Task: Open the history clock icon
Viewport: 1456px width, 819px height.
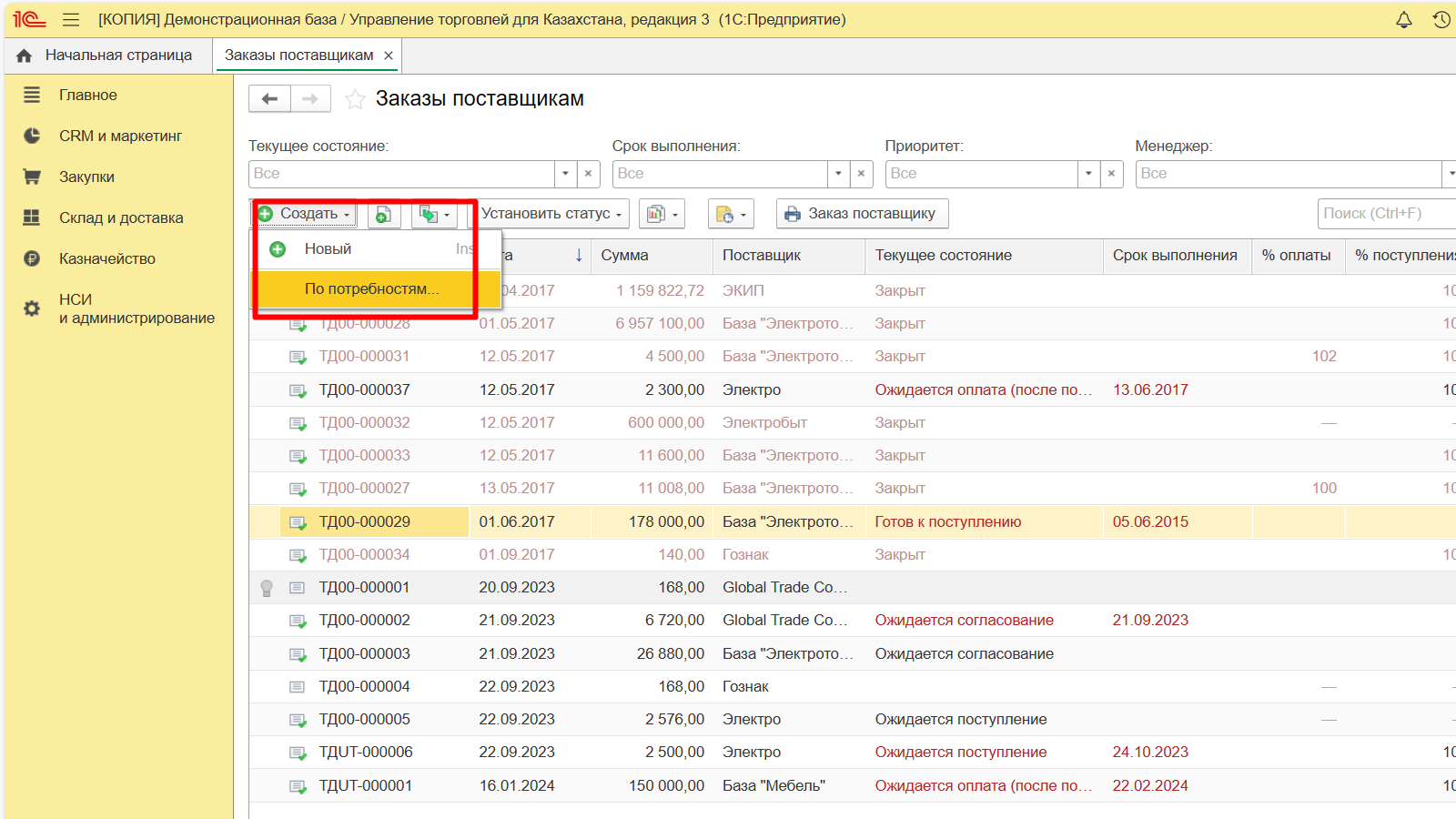Action: click(x=1441, y=19)
